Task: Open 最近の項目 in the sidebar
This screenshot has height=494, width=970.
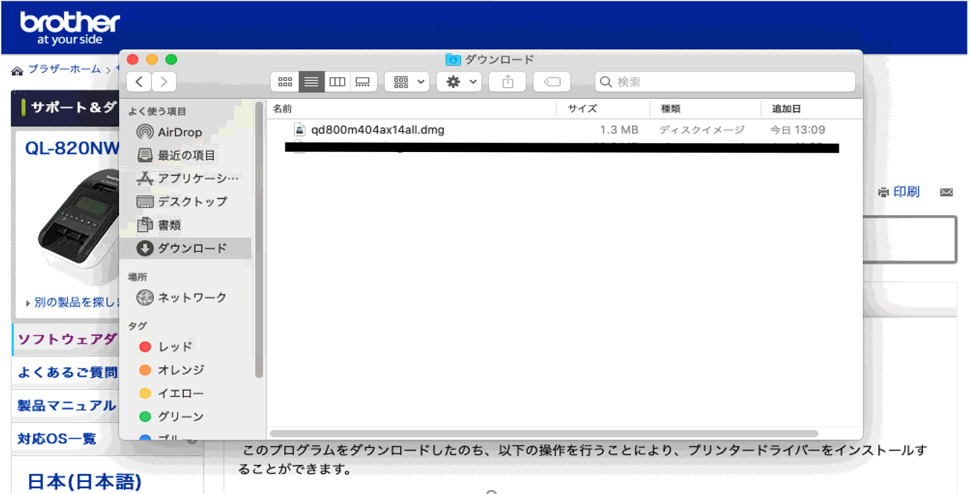Action: pyautogui.click(x=186, y=155)
